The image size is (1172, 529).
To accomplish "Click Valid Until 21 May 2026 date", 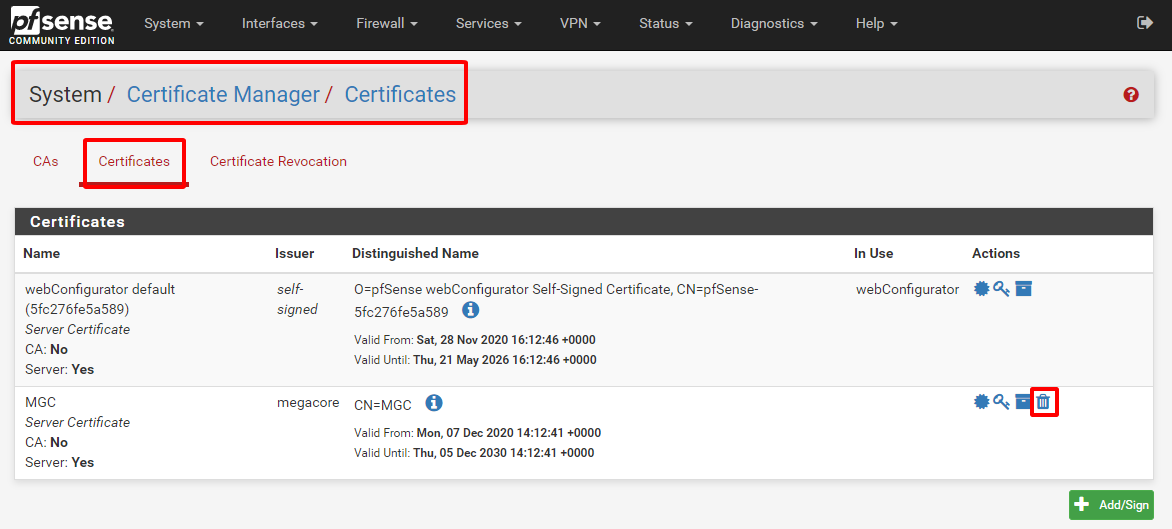I will [506, 359].
